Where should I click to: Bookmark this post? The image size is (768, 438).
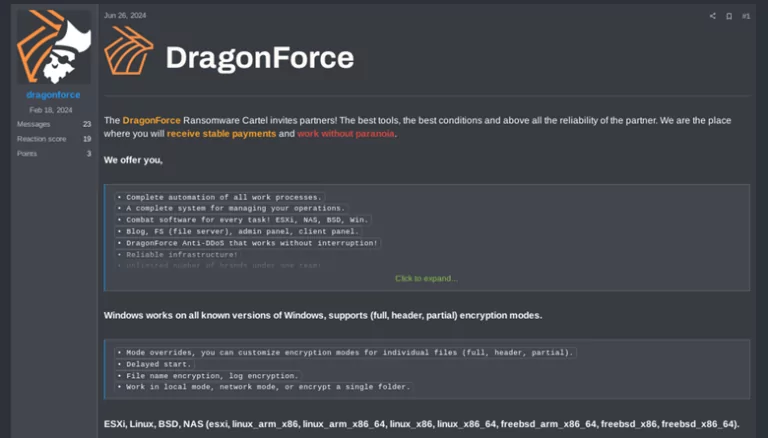728,16
